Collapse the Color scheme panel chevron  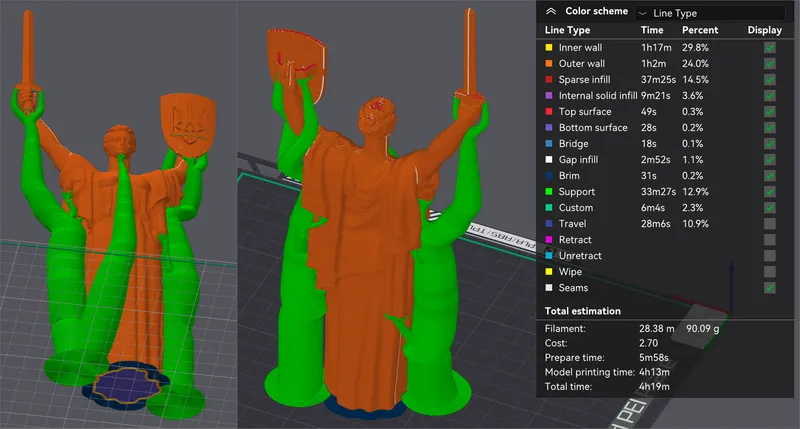point(551,11)
